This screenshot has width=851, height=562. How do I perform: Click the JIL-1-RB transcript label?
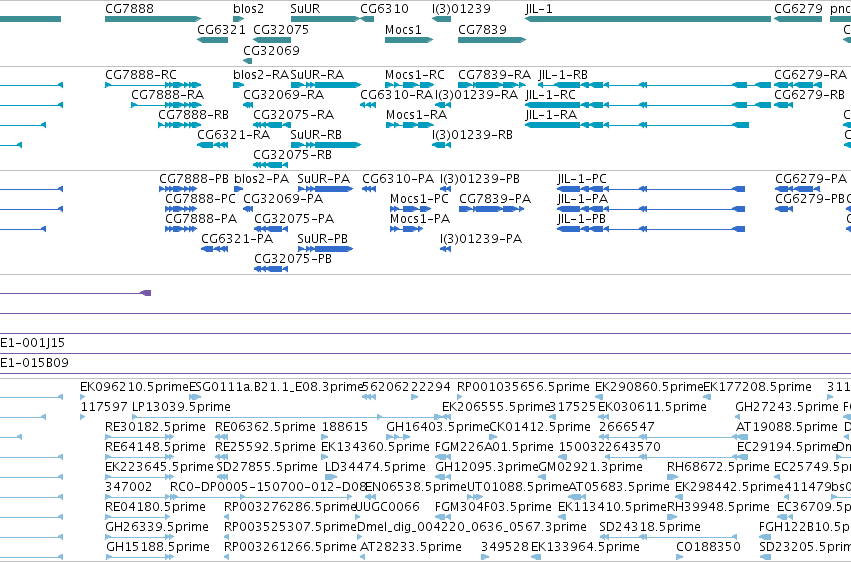tap(563, 74)
